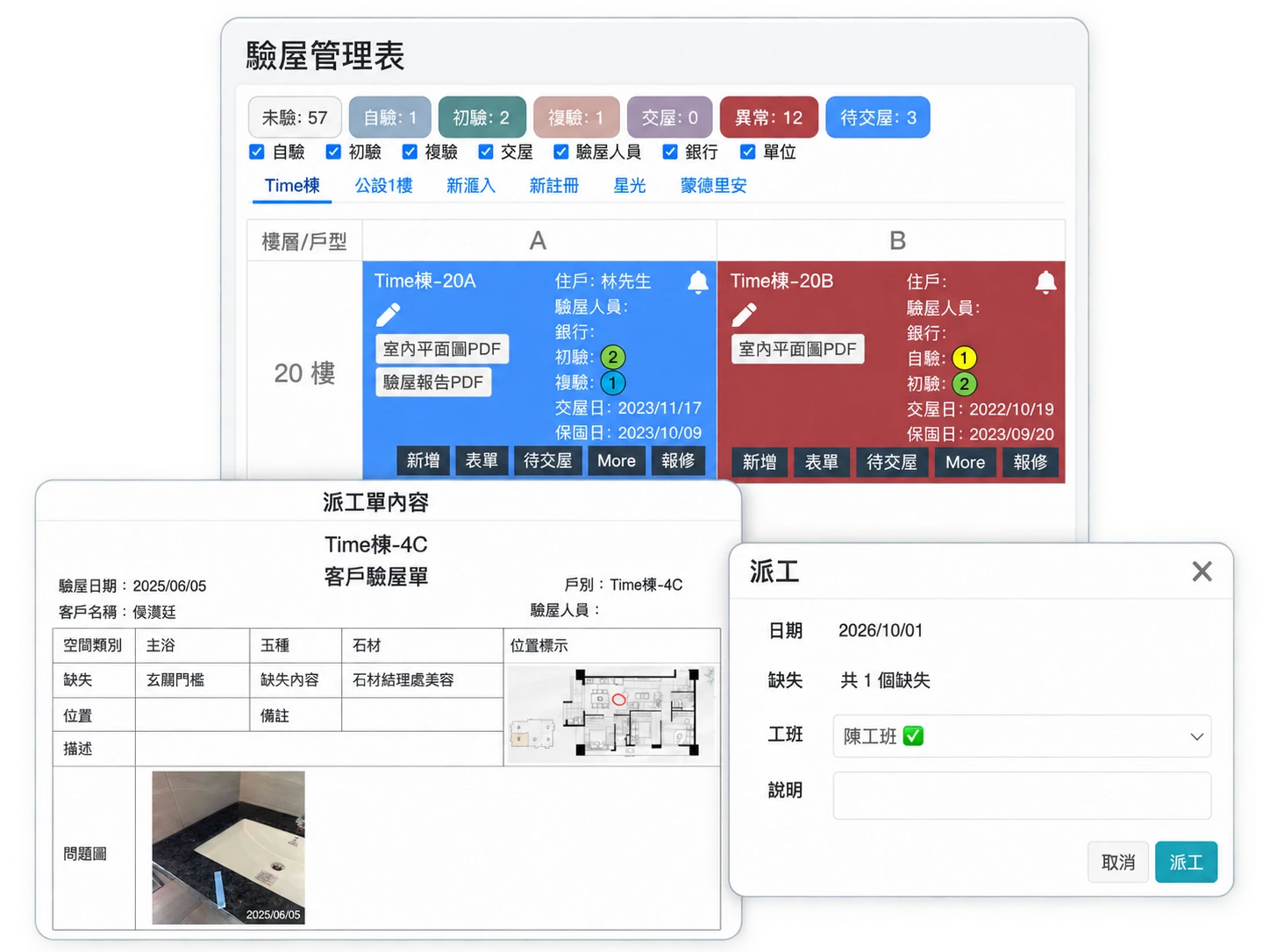The height and width of the screenshot is (952, 1270).
Task: Switch to the 新註冊 tab
Action: pos(554,186)
